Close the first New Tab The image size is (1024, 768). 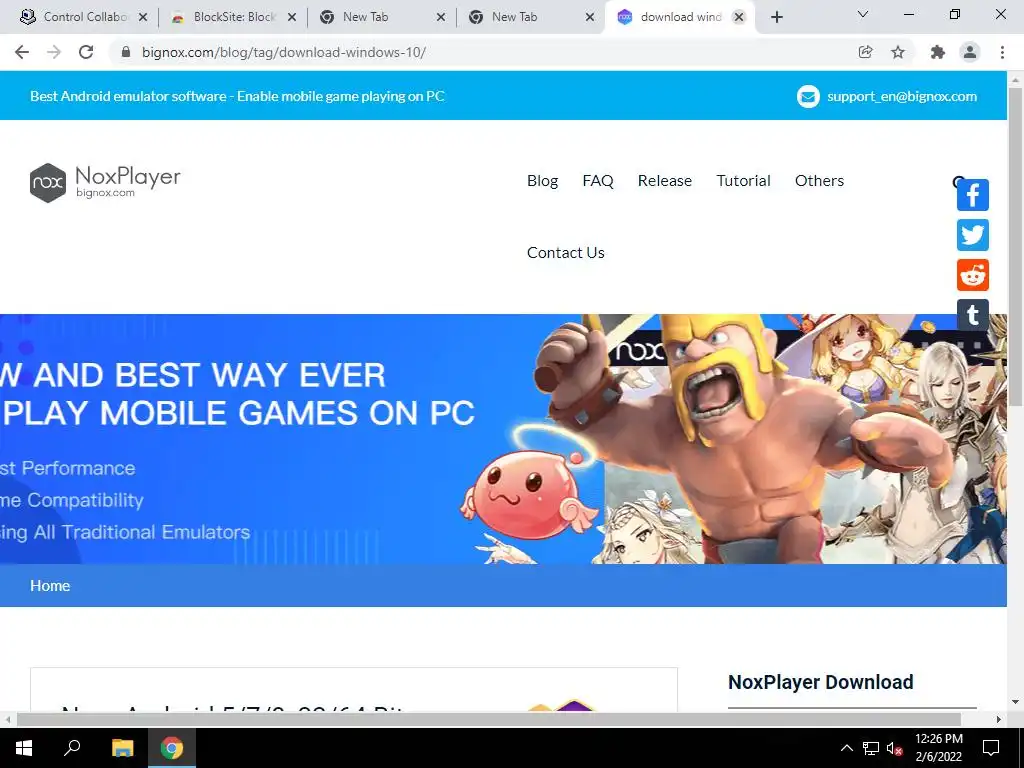click(x=441, y=17)
